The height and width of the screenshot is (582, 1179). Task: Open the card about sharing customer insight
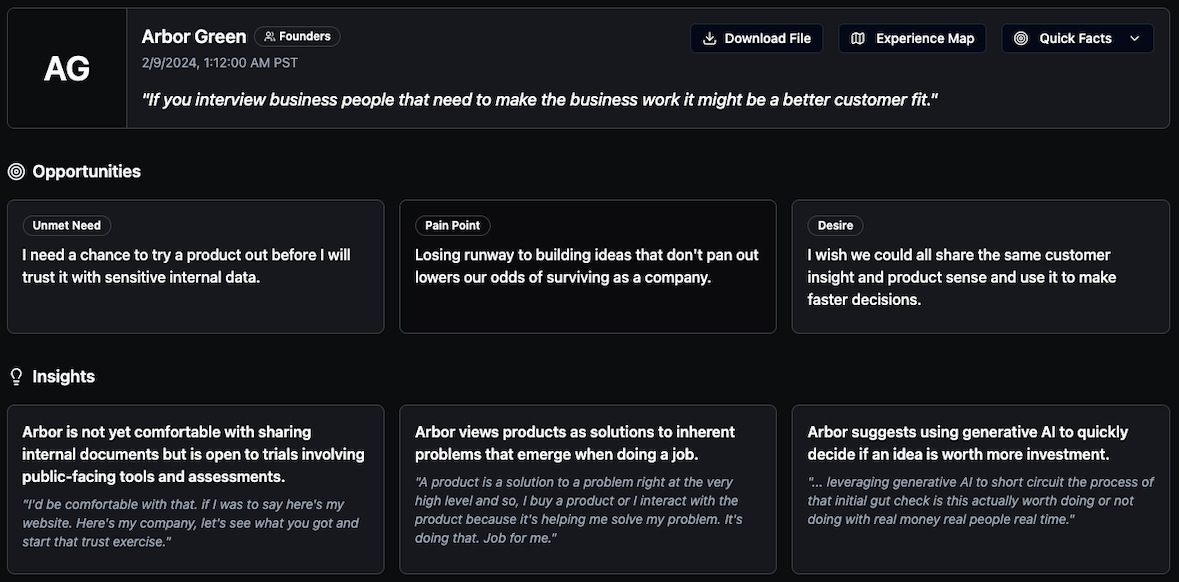pos(980,266)
